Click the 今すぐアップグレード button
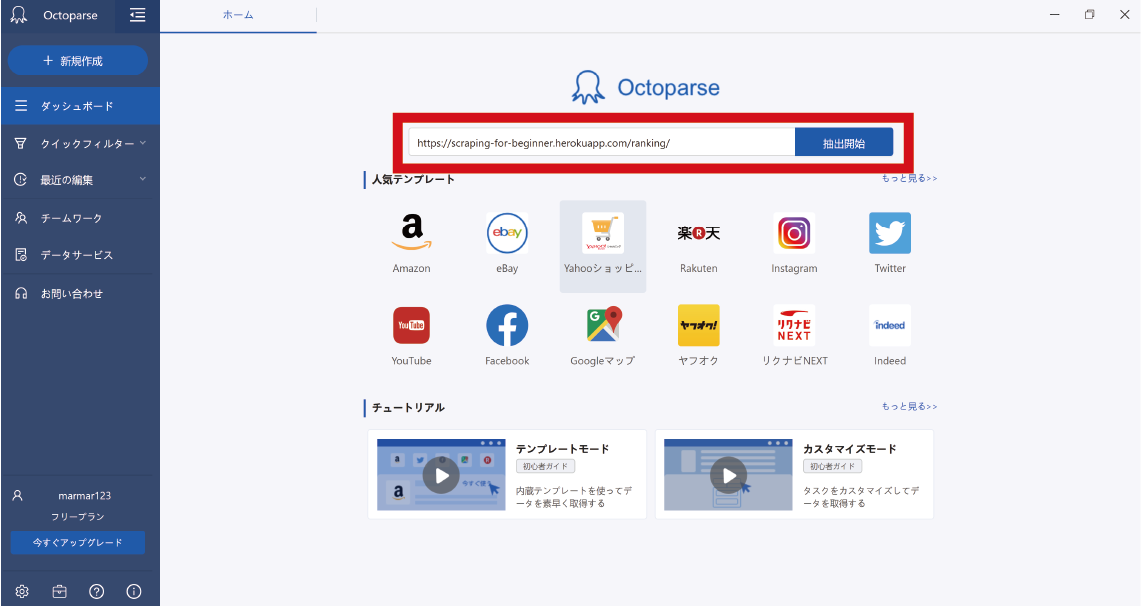 tap(78, 543)
